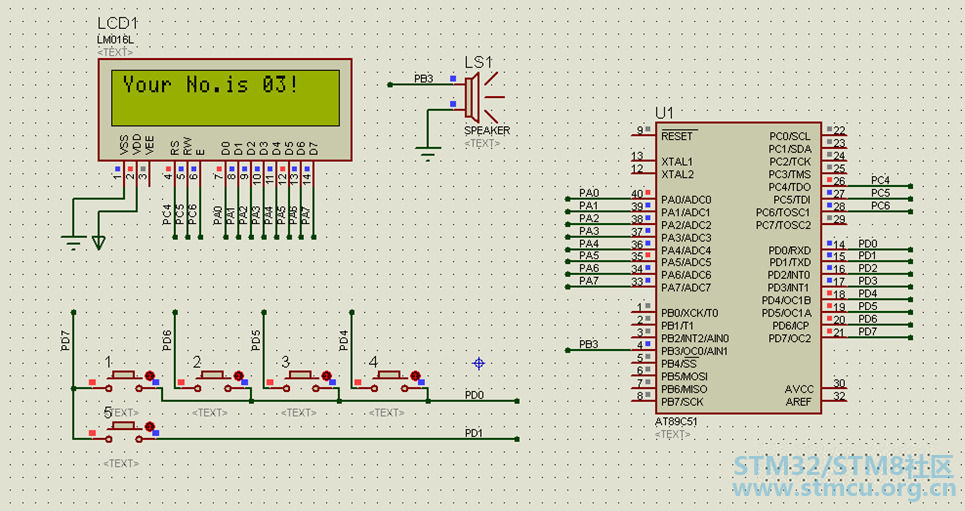Viewport: 965px width, 511px height.
Task: Toggle the red latch dot on button 2
Action: coord(238,376)
